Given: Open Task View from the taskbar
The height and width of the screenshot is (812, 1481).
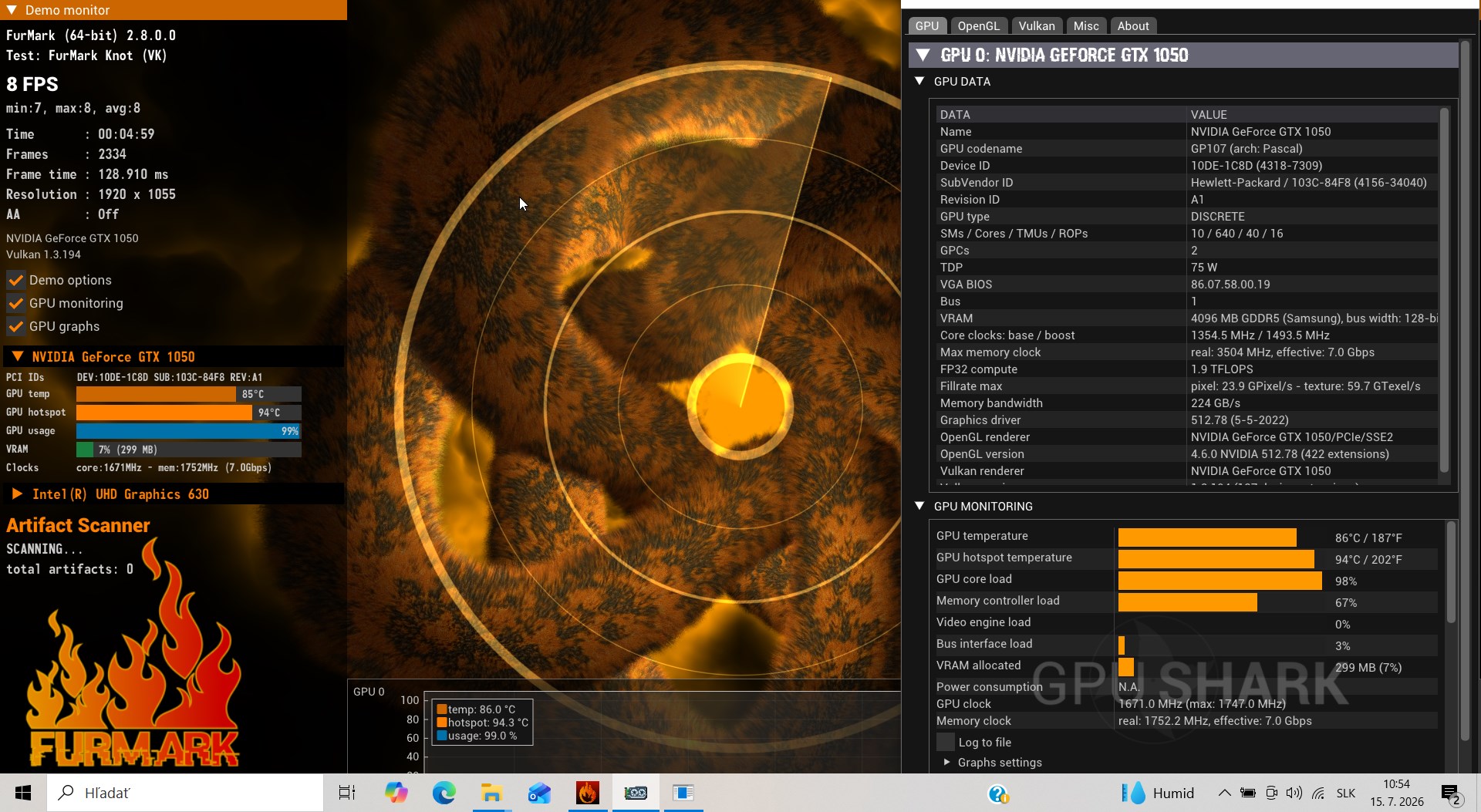Looking at the screenshot, I should click(x=347, y=793).
